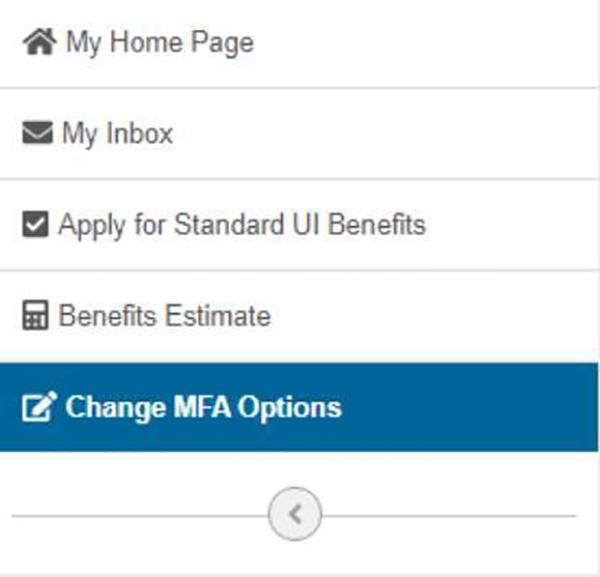Collapse the sidebar with the left chevron
Viewport: 600px width, 577px height.
point(295,515)
